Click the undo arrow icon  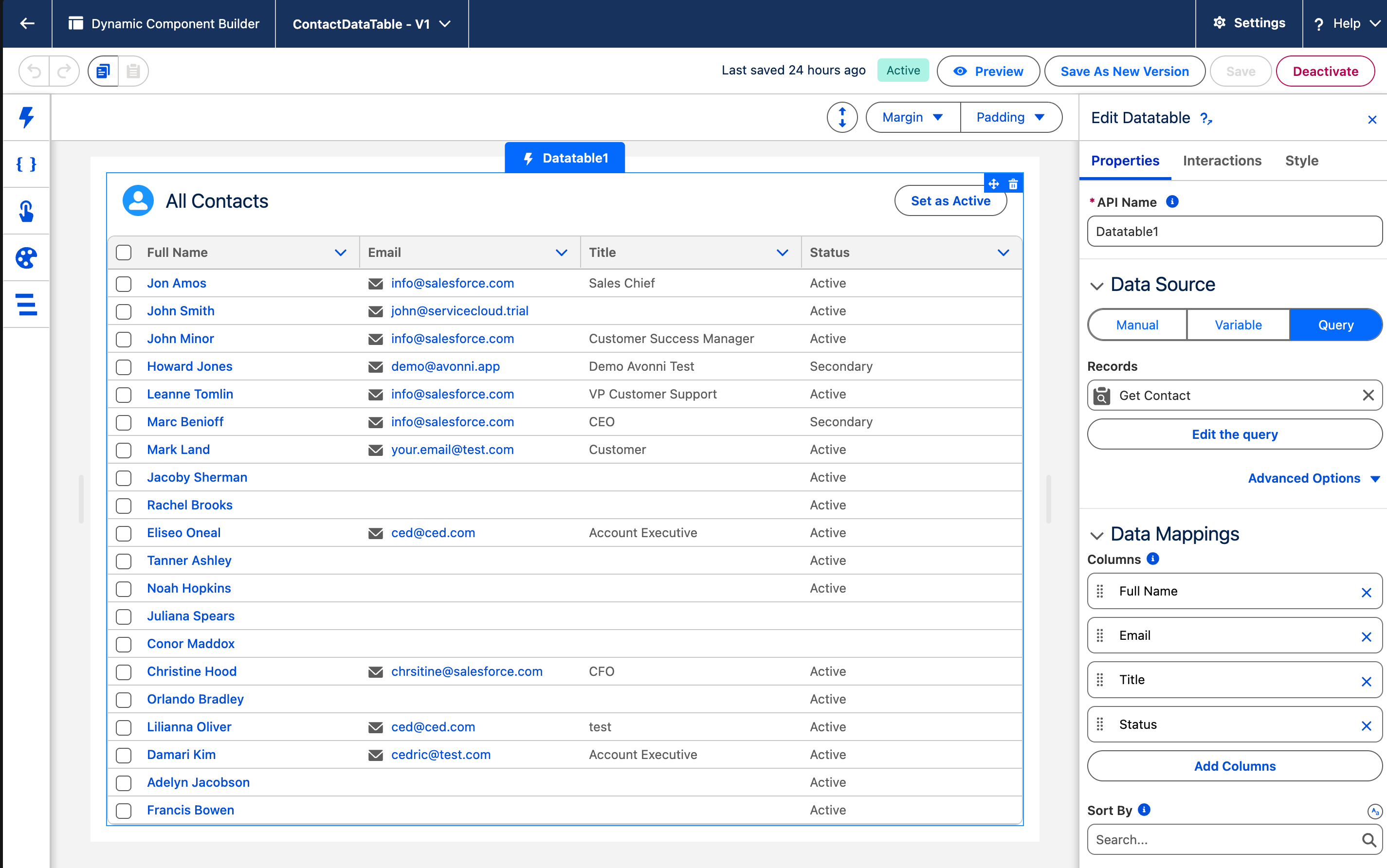(x=35, y=71)
